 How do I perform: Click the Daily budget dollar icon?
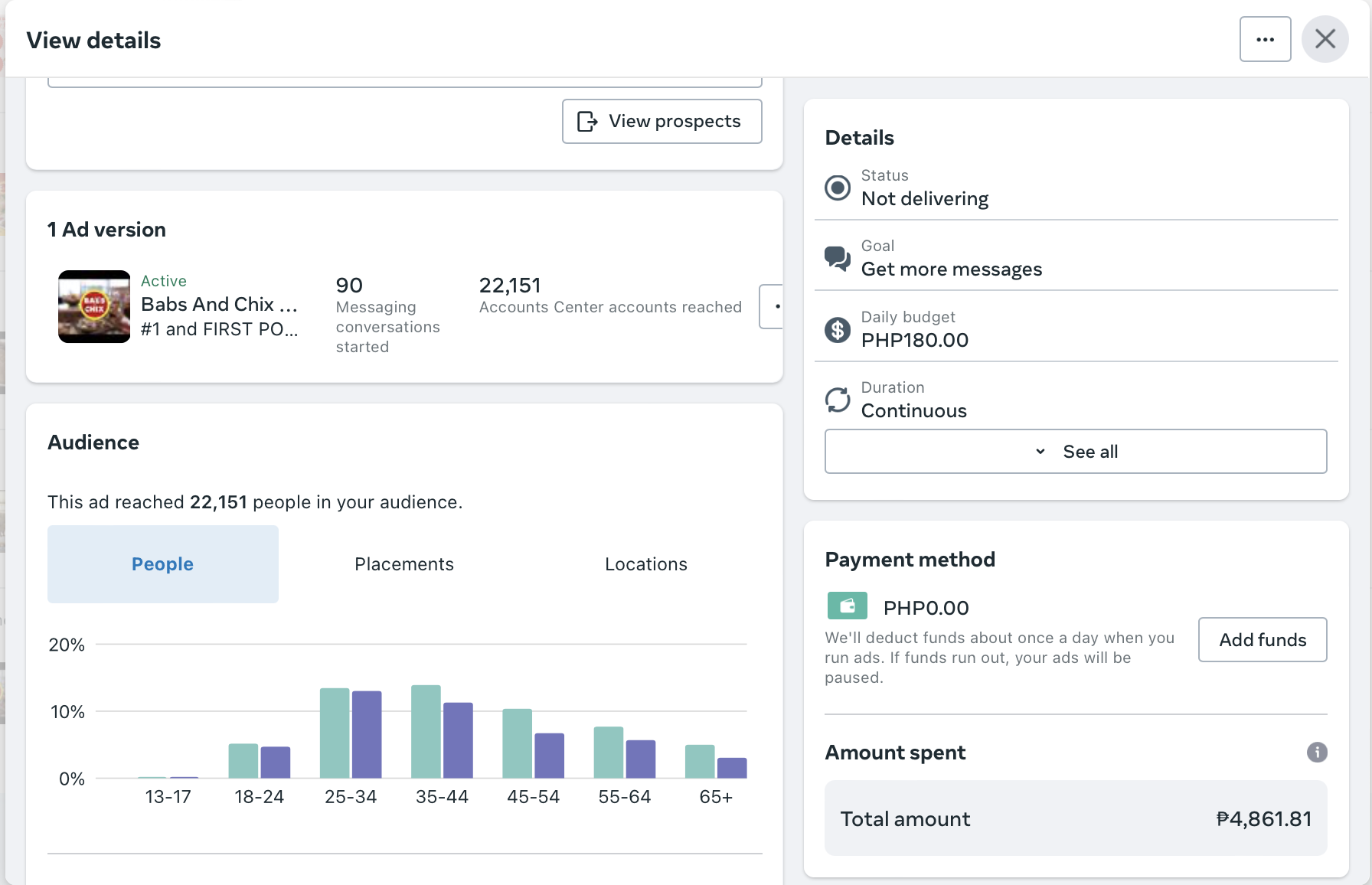click(x=838, y=330)
